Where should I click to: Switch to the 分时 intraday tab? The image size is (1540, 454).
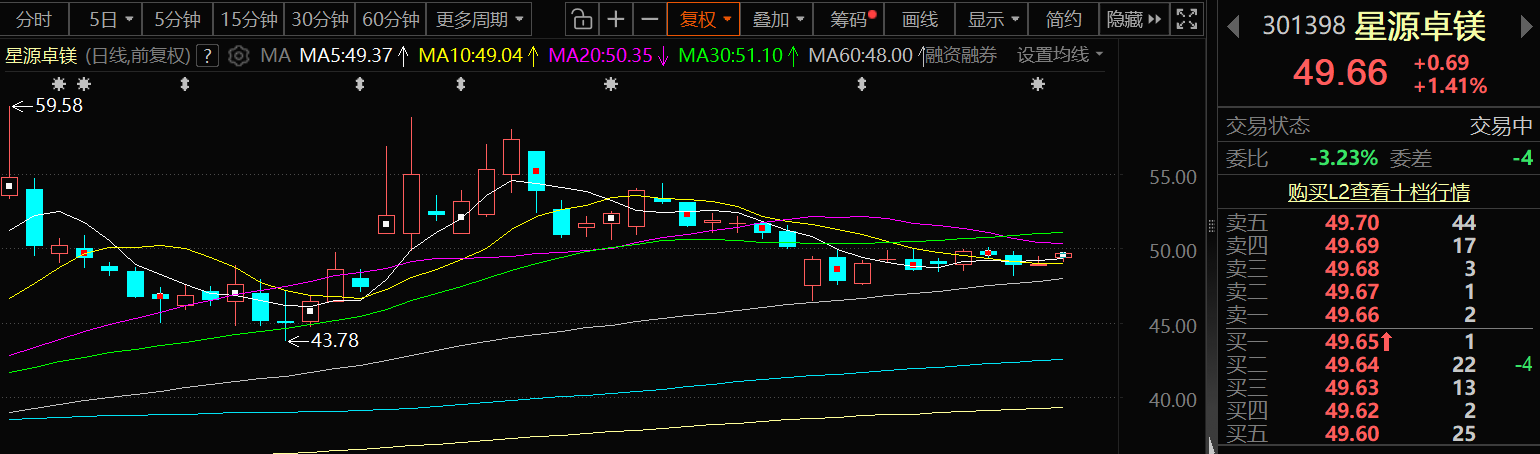34,19
